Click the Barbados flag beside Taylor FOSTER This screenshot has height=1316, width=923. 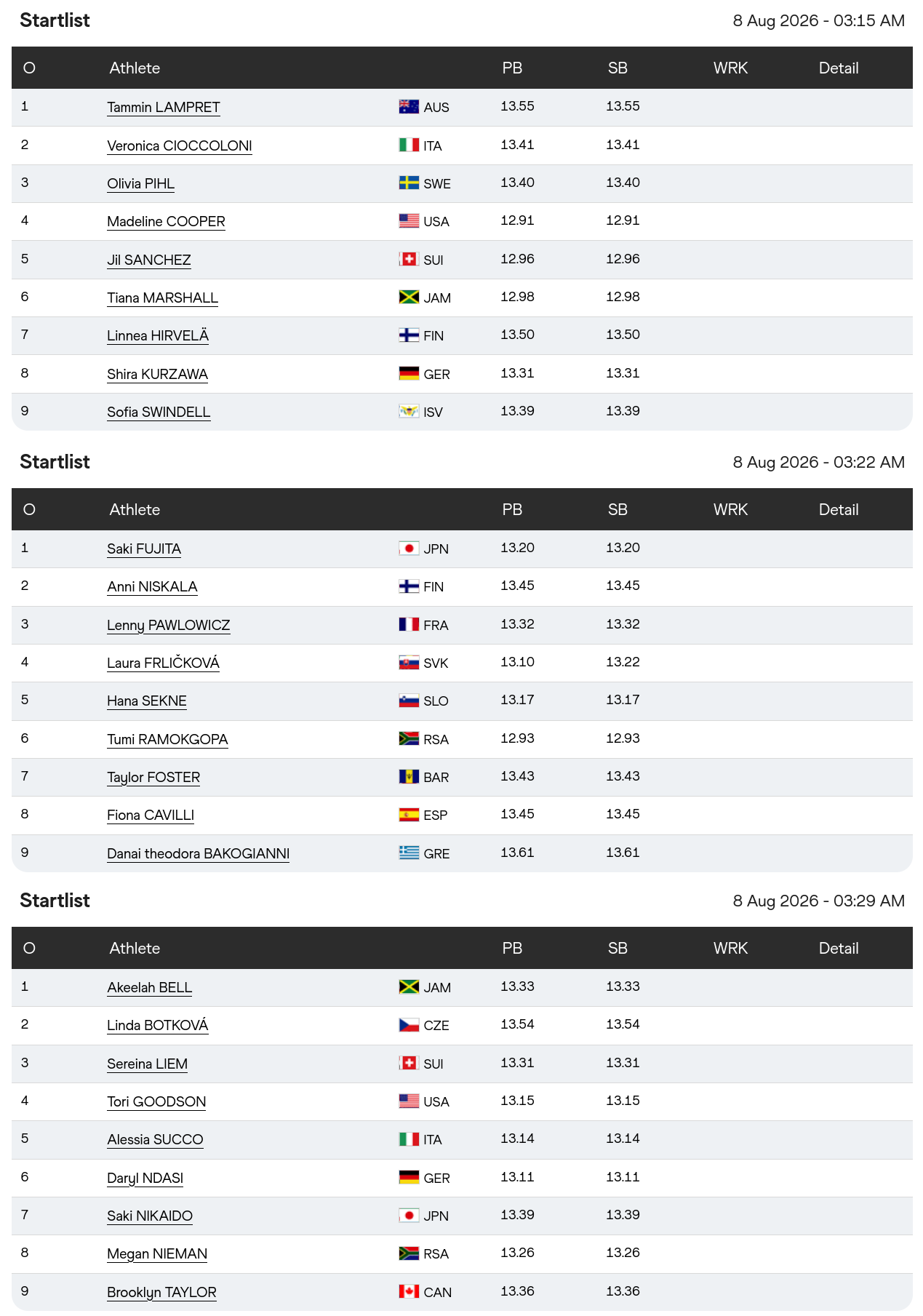click(409, 776)
